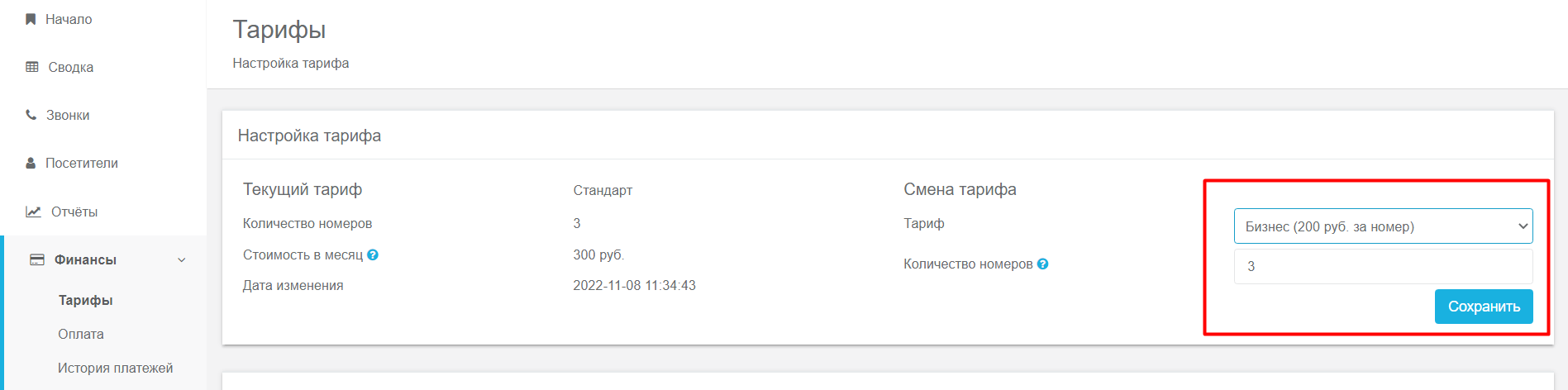Open the Тариф dropdown showing Бизнес
This screenshot has height=390, width=1568.
point(1383,226)
